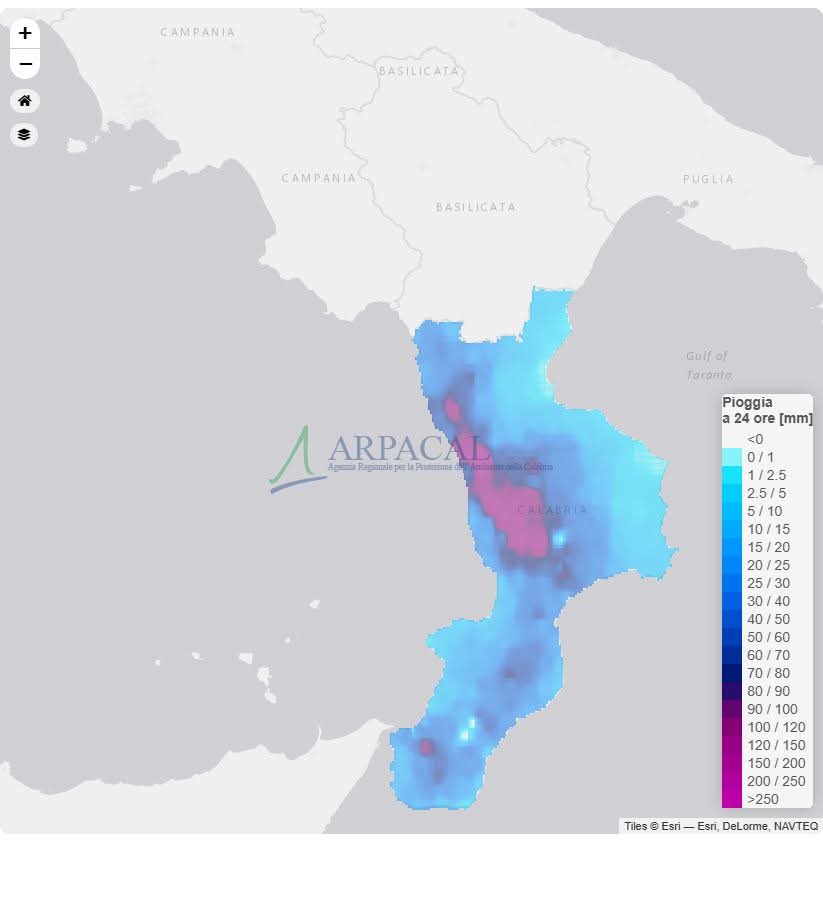Viewport: 823px width, 920px height.
Task: Zoom in on the rainfall map
Action: pos(25,33)
